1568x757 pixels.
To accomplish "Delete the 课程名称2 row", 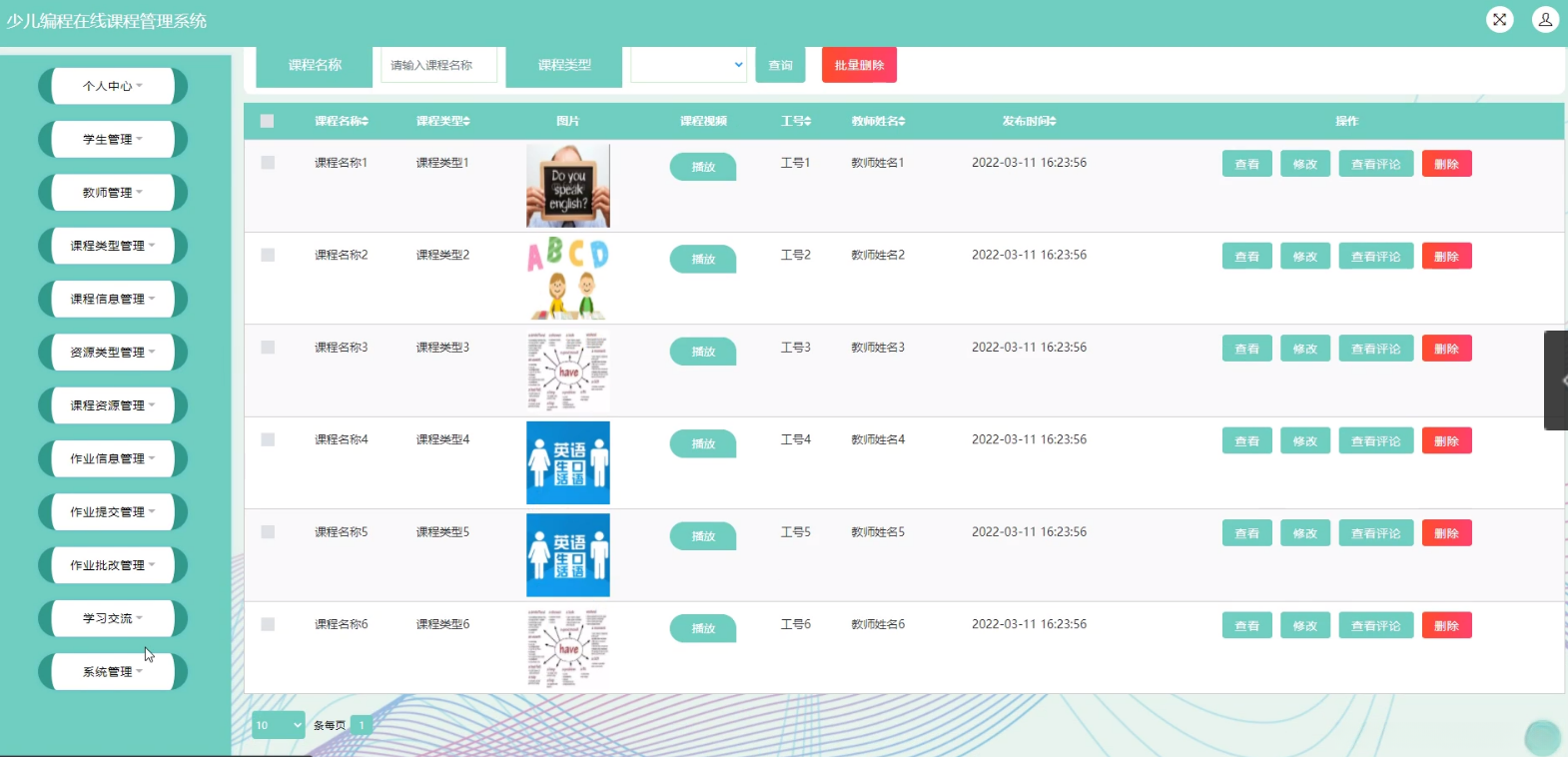I will coord(1447,257).
